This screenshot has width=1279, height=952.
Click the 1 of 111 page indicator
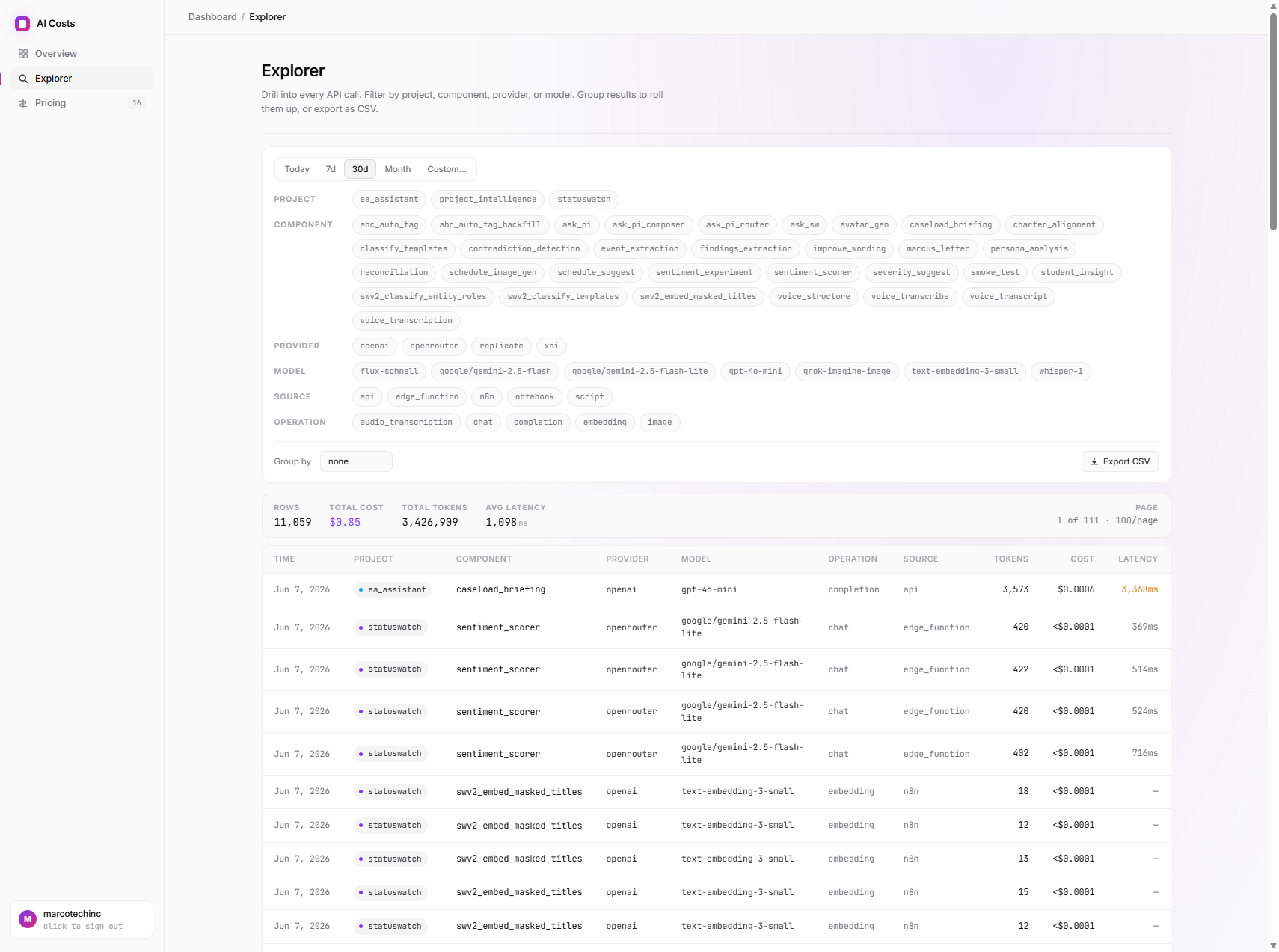1078,520
